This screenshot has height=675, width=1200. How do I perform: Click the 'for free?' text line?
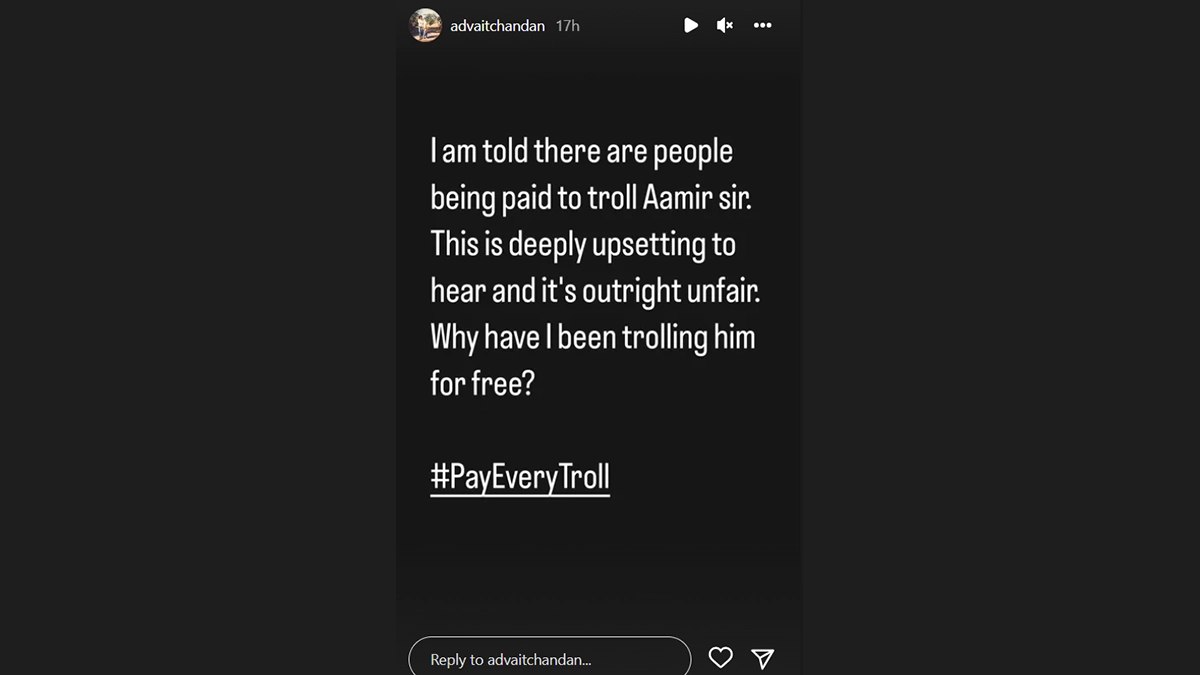pyautogui.click(x=482, y=384)
